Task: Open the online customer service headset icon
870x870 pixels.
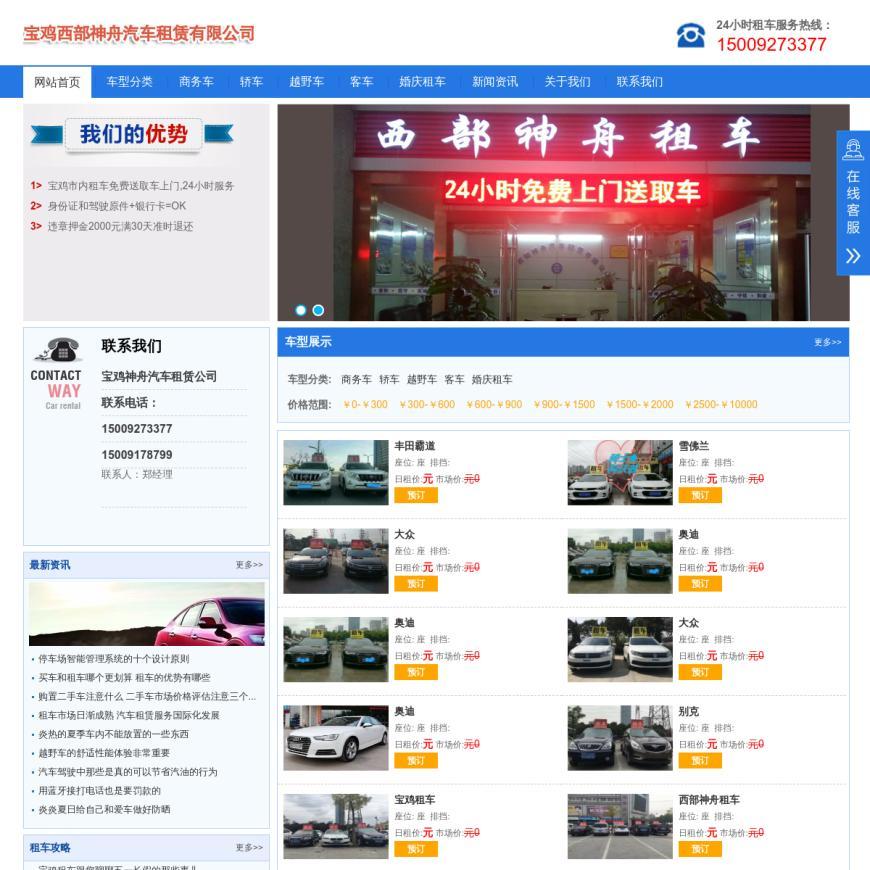Action: pyautogui.click(x=853, y=150)
